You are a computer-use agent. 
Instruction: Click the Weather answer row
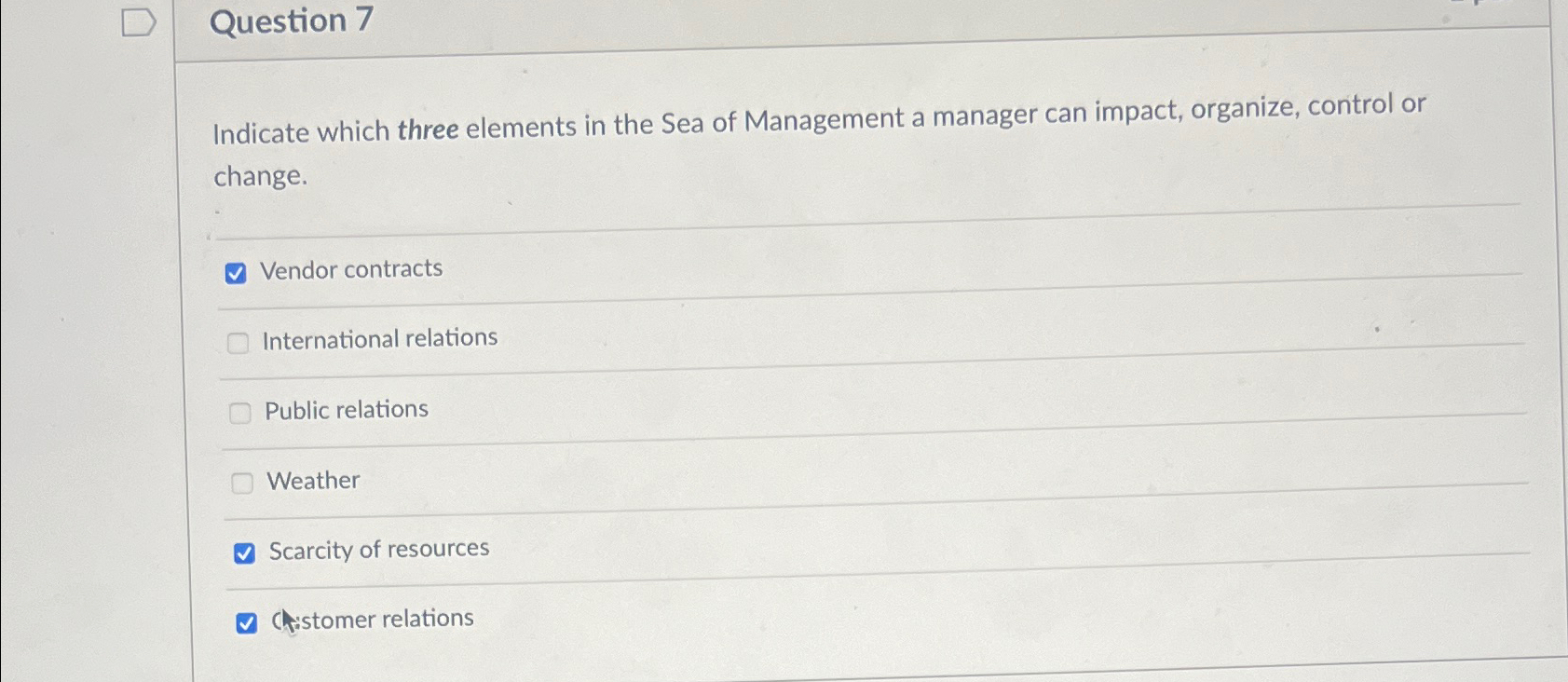tap(313, 481)
